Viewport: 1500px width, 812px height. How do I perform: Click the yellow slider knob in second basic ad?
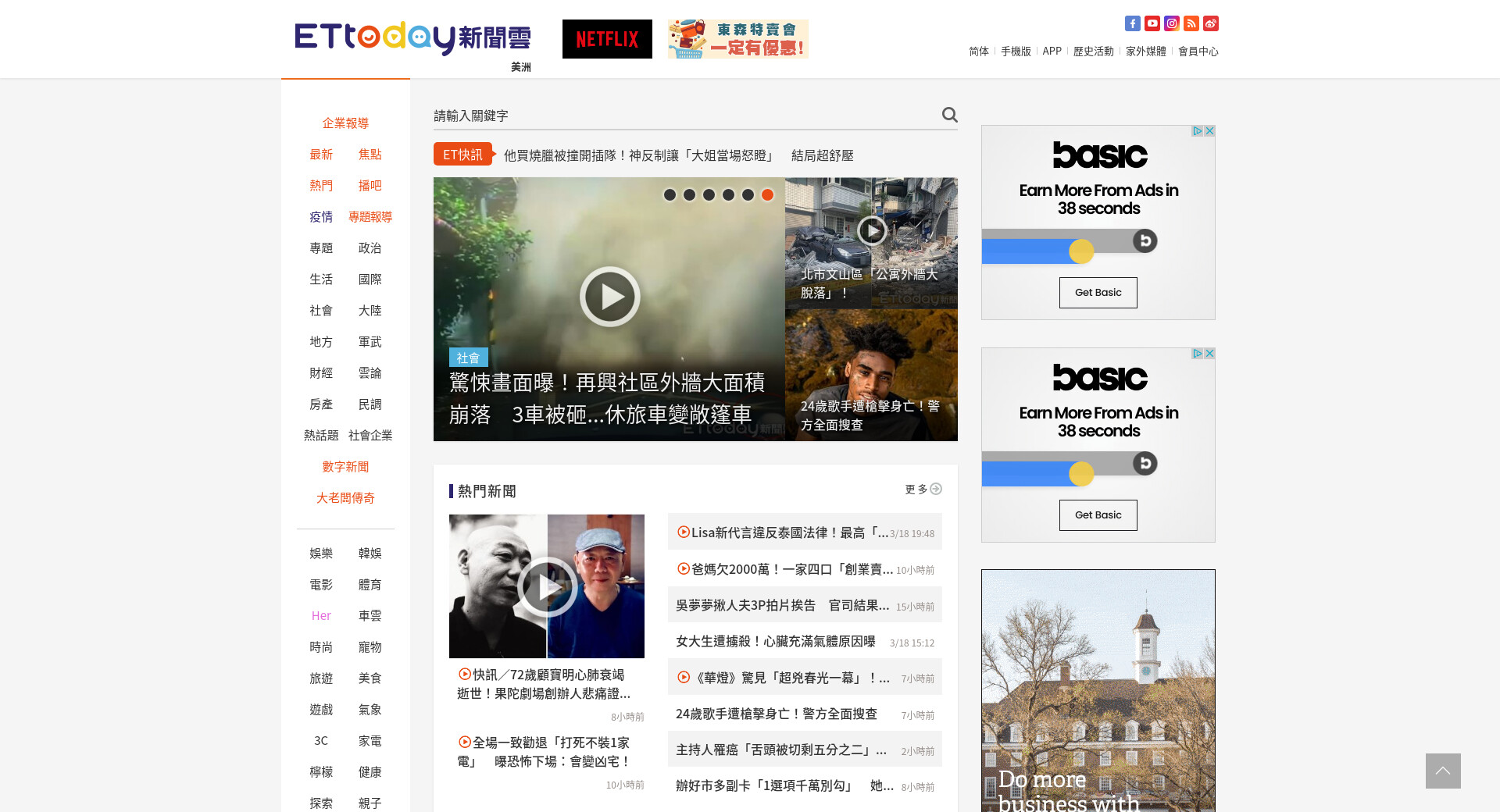(x=1081, y=474)
